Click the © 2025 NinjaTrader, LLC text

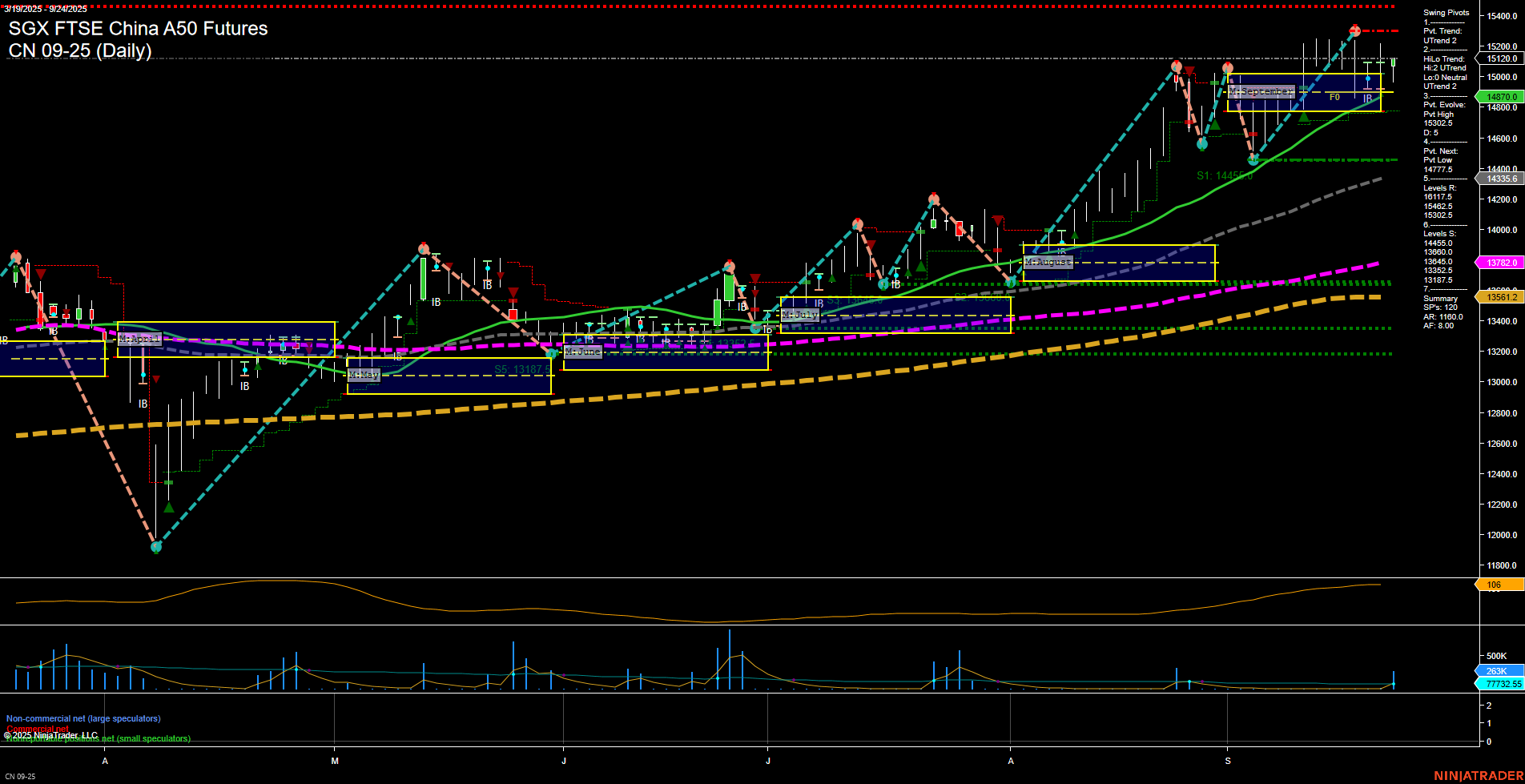point(52,734)
